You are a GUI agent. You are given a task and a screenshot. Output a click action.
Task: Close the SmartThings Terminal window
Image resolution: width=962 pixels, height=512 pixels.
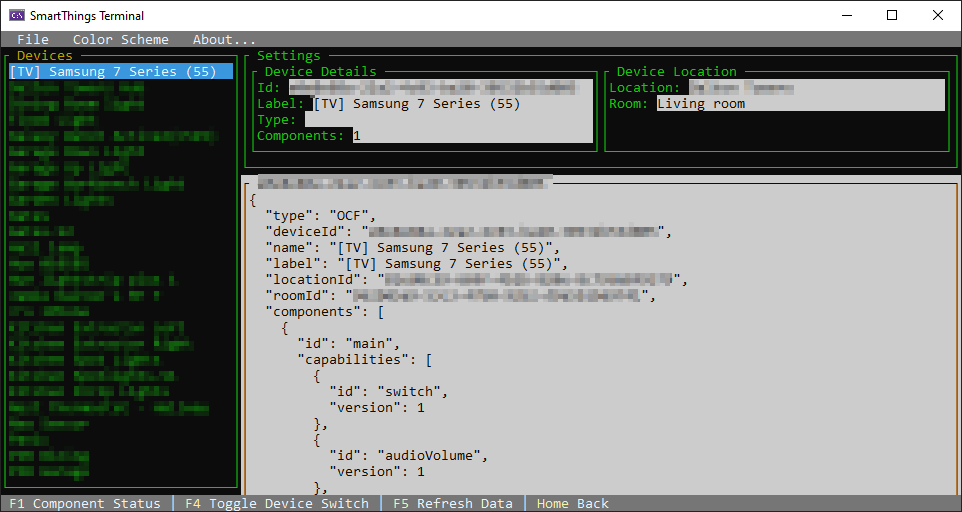coord(938,15)
